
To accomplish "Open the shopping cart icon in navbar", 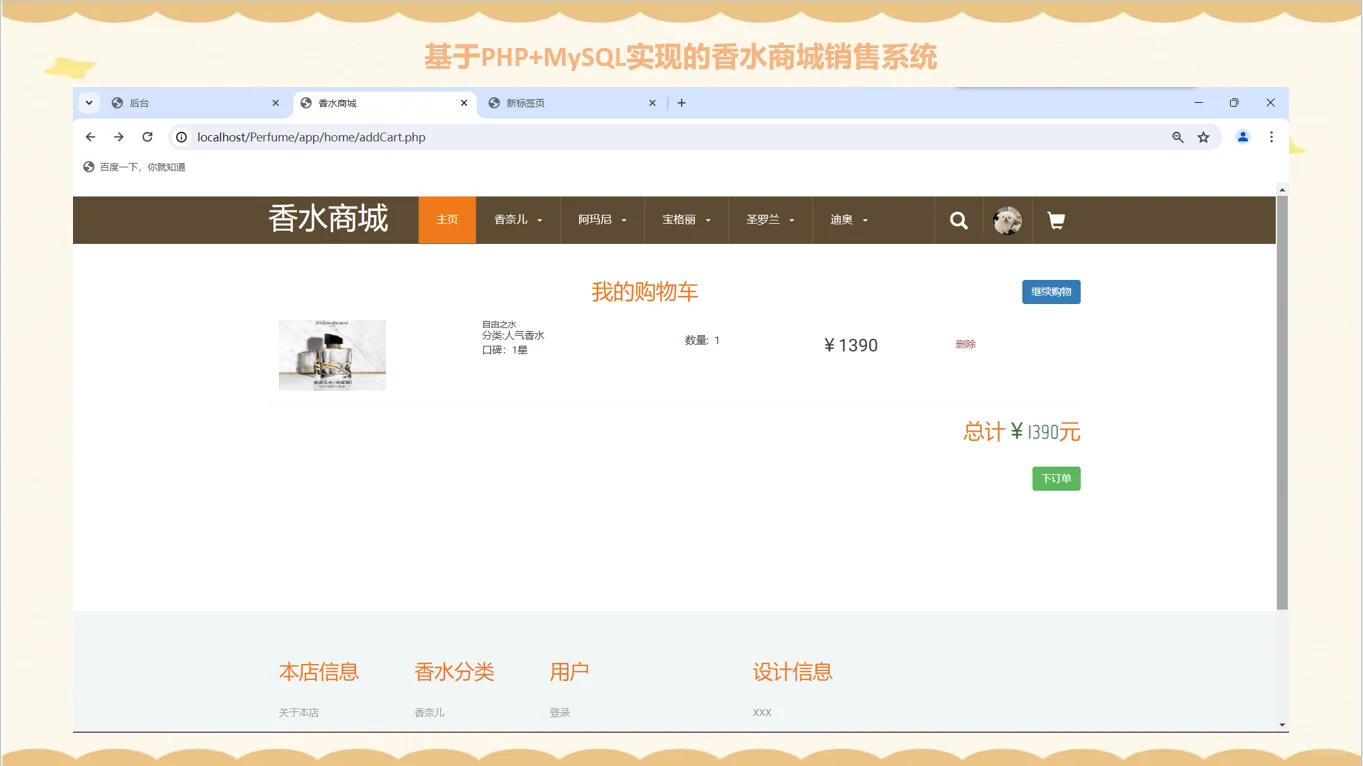I will click(x=1055, y=220).
